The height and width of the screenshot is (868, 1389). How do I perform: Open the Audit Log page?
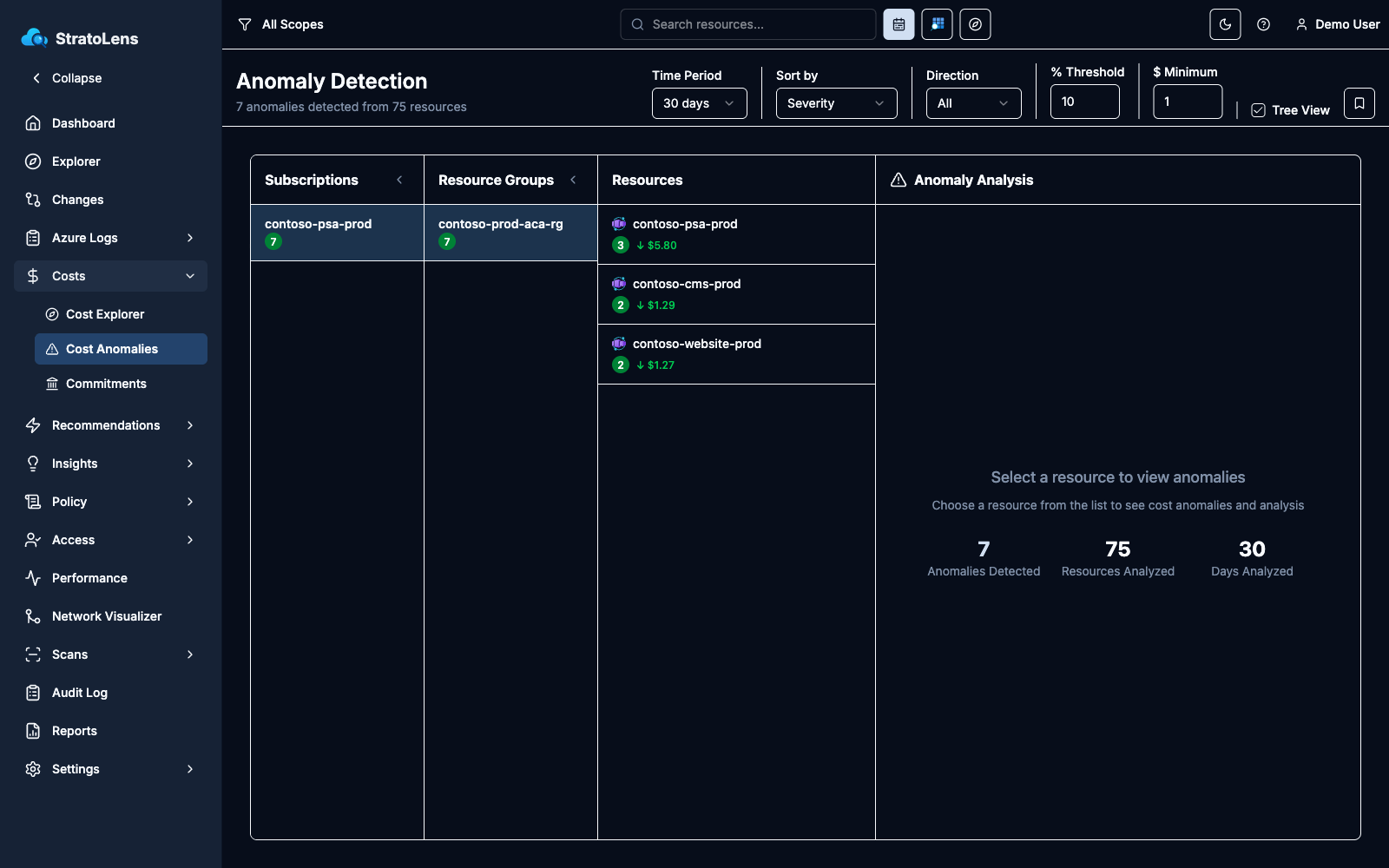(110, 693)
